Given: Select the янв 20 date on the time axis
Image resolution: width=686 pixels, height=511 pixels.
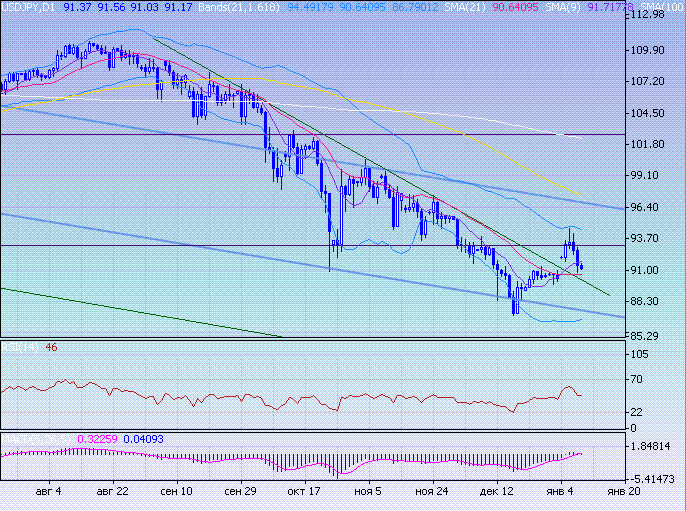Looking at the screenshot, I should [x=619, y=493].
